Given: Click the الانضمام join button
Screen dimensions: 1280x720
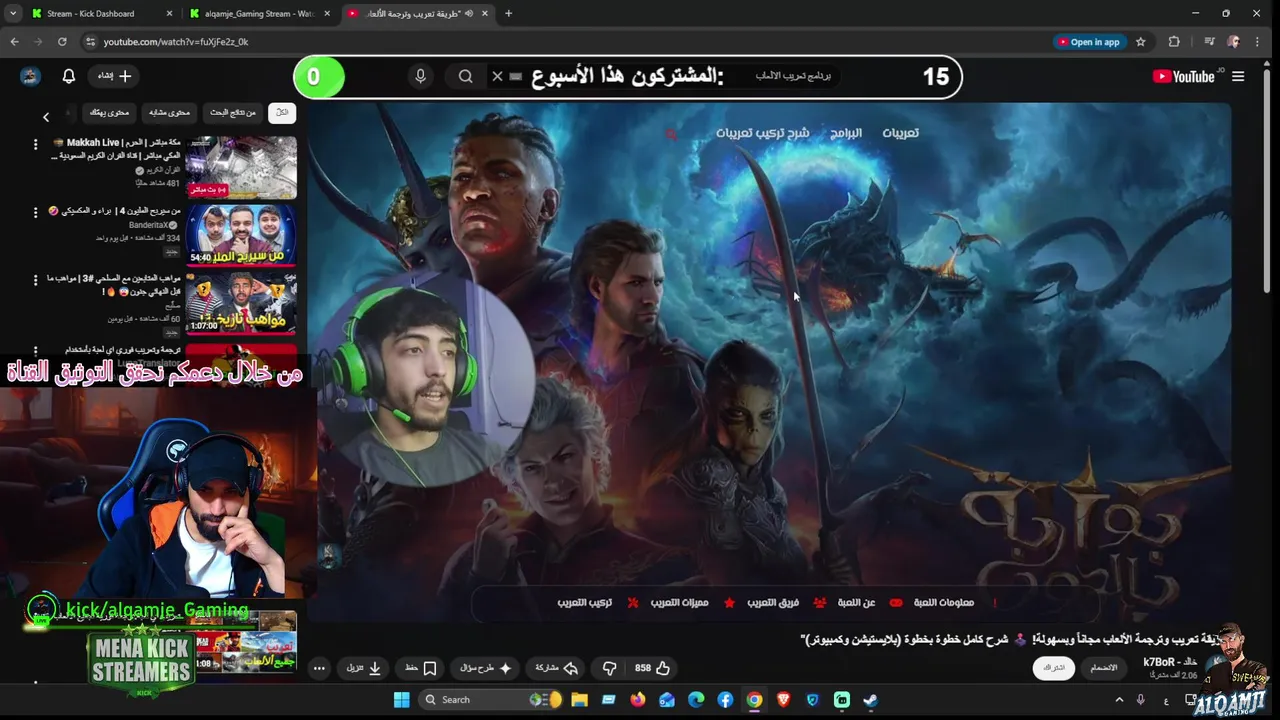Looking at the screenshot, I should pos(1104,668).
